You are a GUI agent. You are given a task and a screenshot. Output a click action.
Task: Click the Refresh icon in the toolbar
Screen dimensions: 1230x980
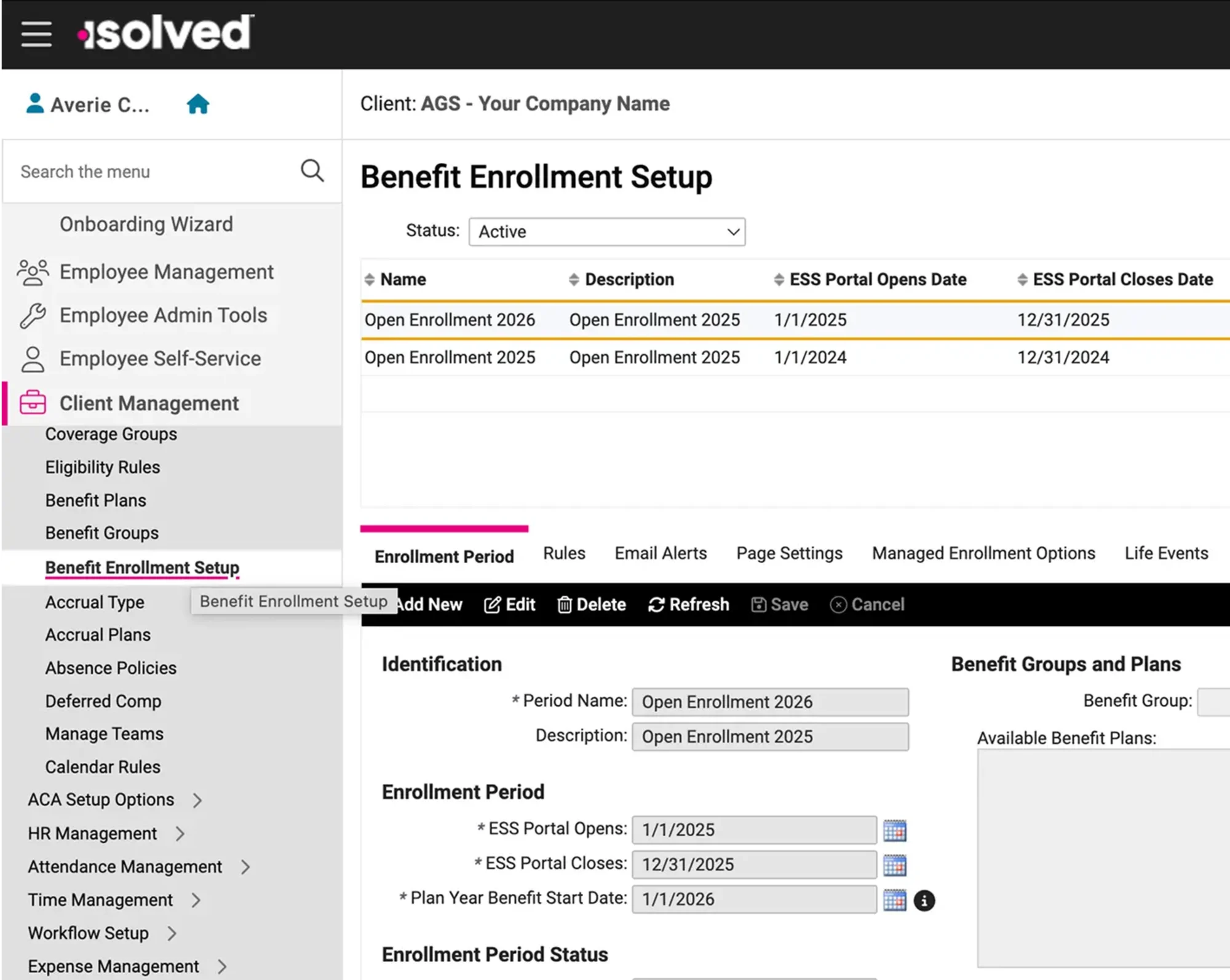click(x=656, y=604)
